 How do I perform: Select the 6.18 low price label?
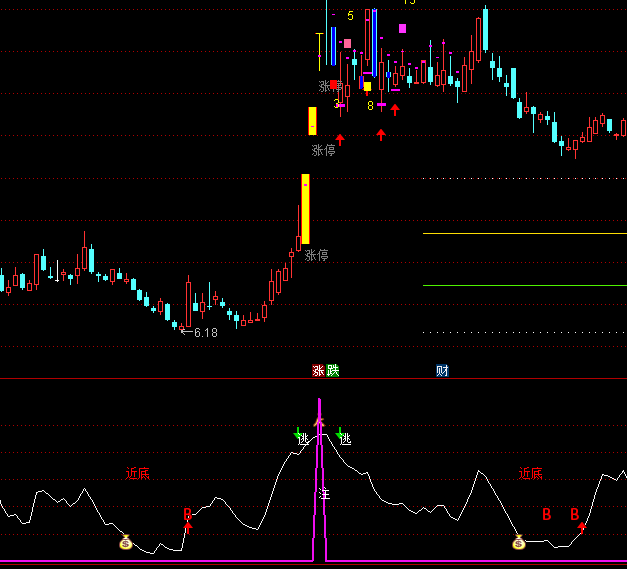point(204,333)
